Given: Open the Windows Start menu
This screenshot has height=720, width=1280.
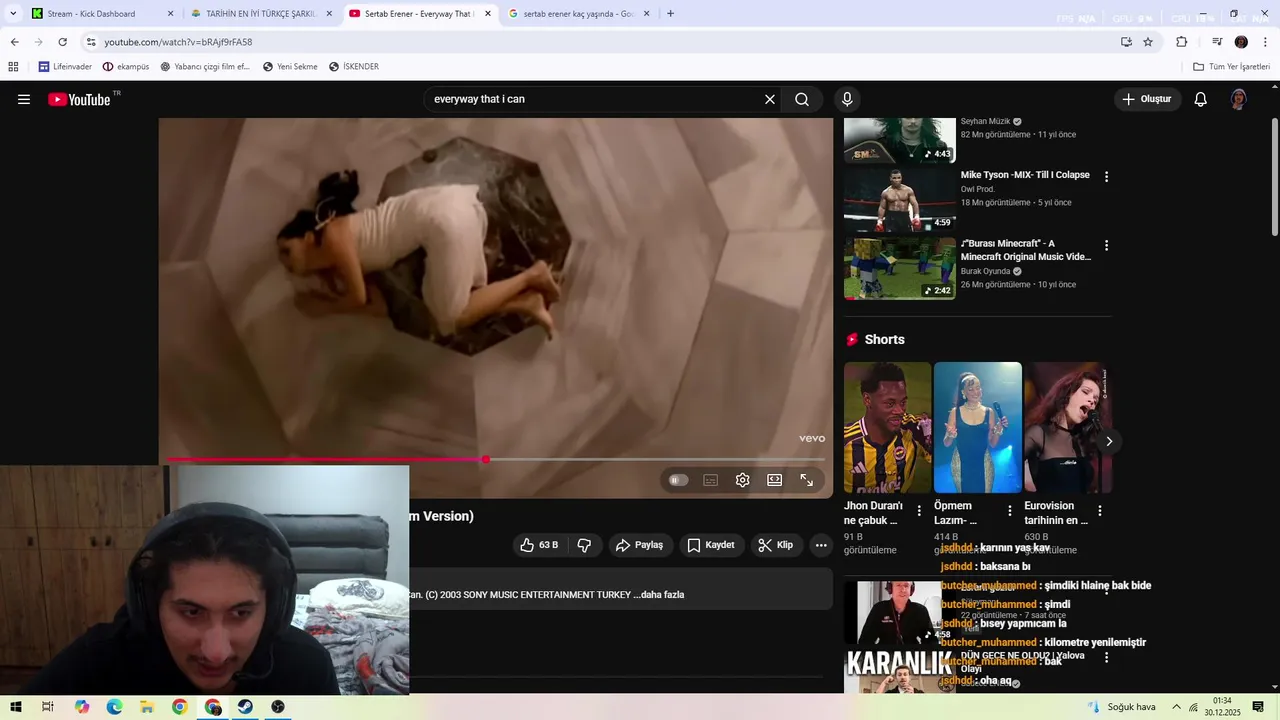Looking at the screenshot, I should click(x=15, y=707).
